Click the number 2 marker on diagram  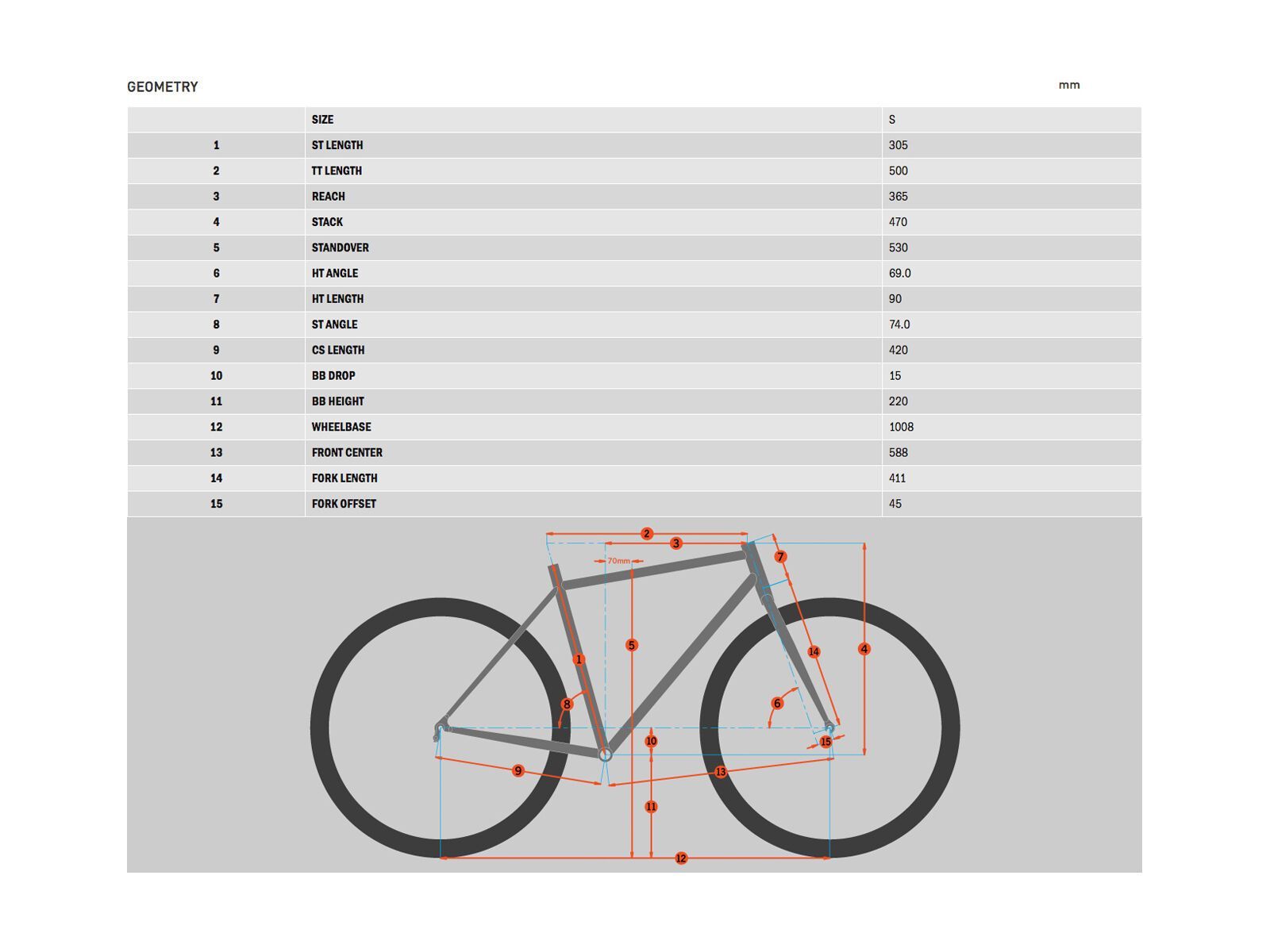pos(647,534)
